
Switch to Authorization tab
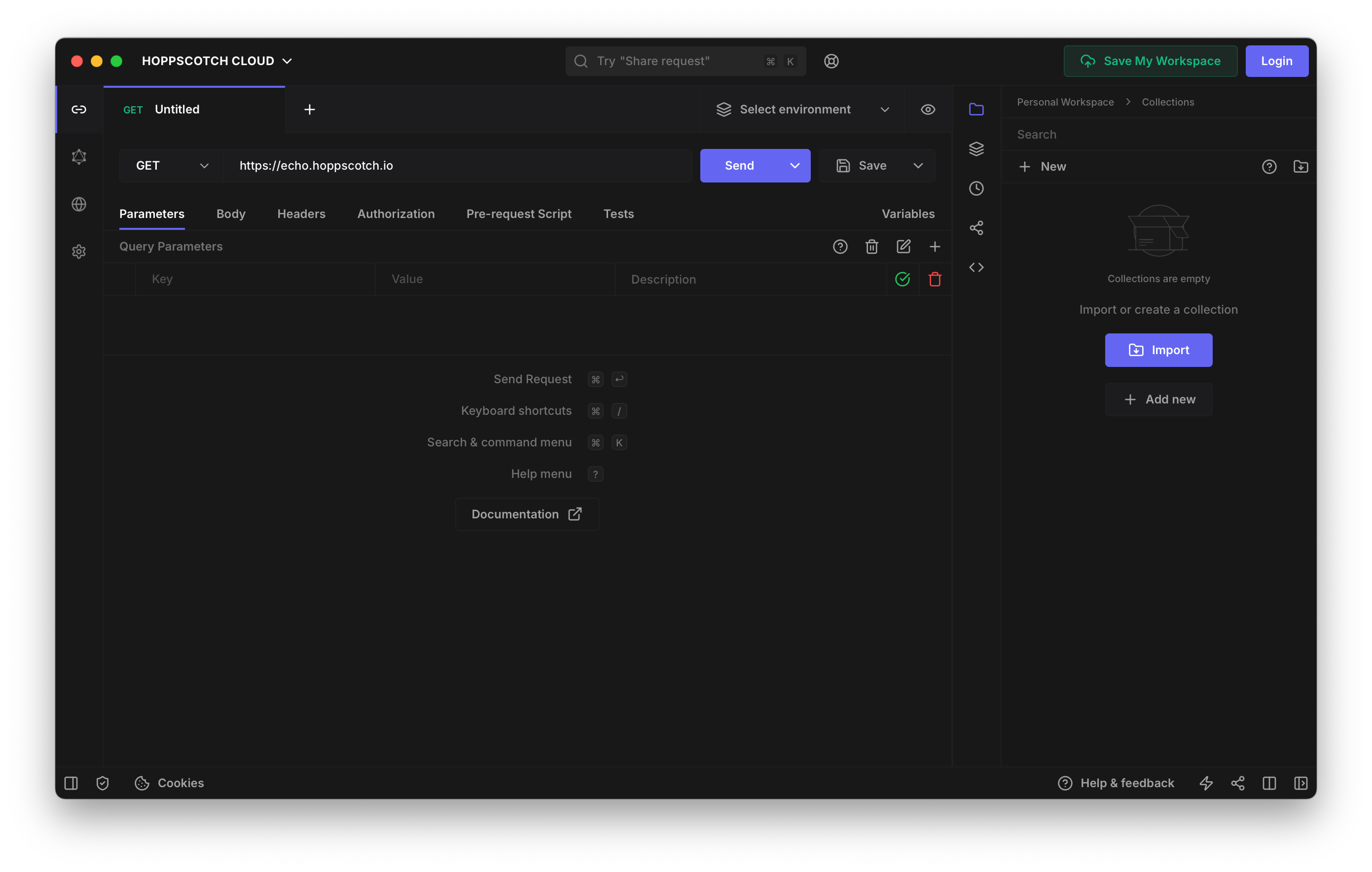(x=396, y=214)
